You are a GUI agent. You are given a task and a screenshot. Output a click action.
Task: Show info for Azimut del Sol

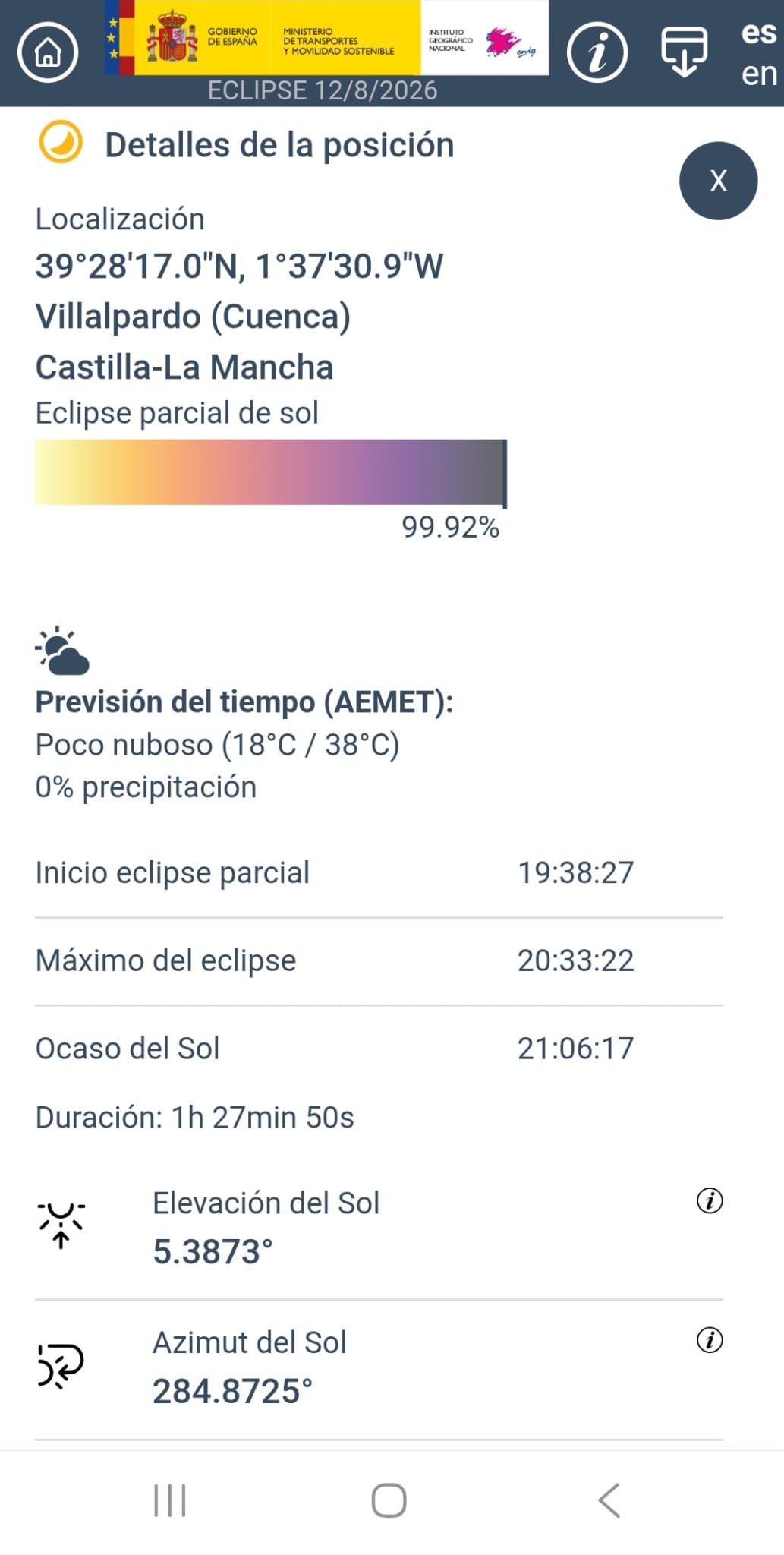tap(710, 1340)
